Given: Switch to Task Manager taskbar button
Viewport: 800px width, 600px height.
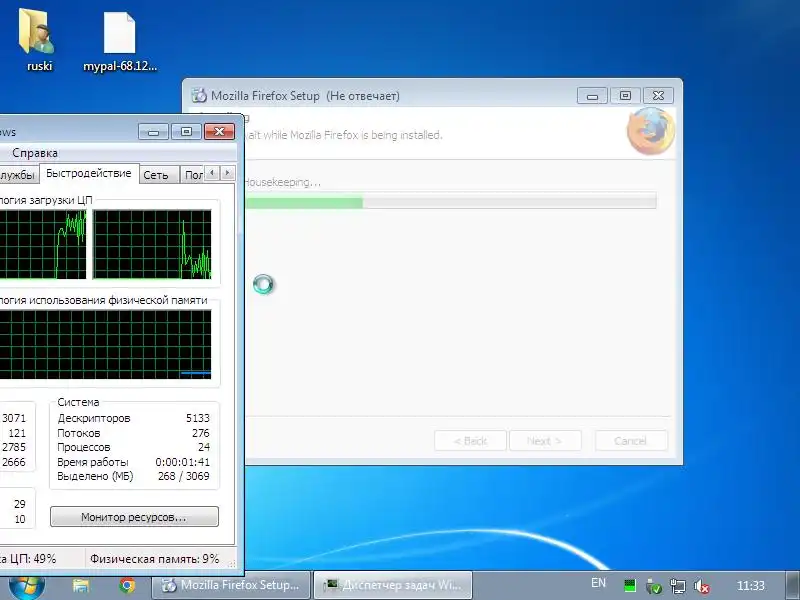Looking at the screenshot, I should click(x=392, y=585).
